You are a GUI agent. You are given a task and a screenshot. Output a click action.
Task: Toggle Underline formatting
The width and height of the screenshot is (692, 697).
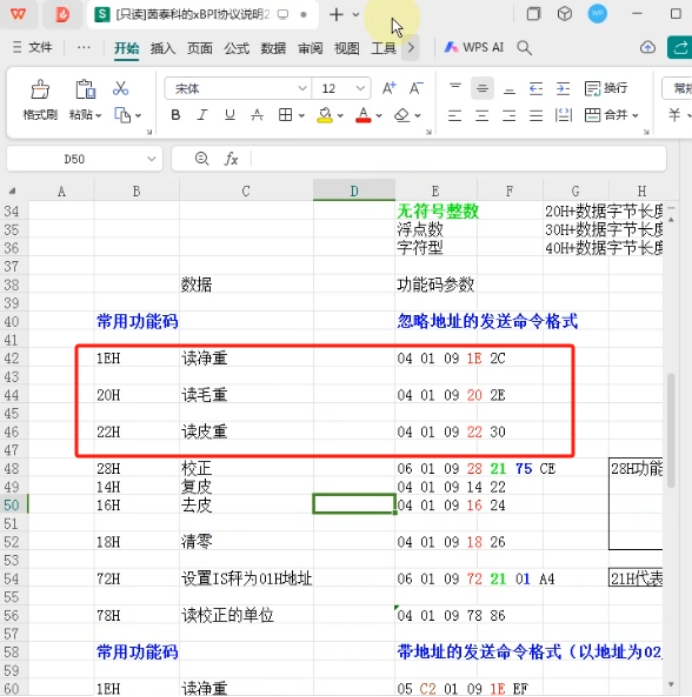coord(229,115)
